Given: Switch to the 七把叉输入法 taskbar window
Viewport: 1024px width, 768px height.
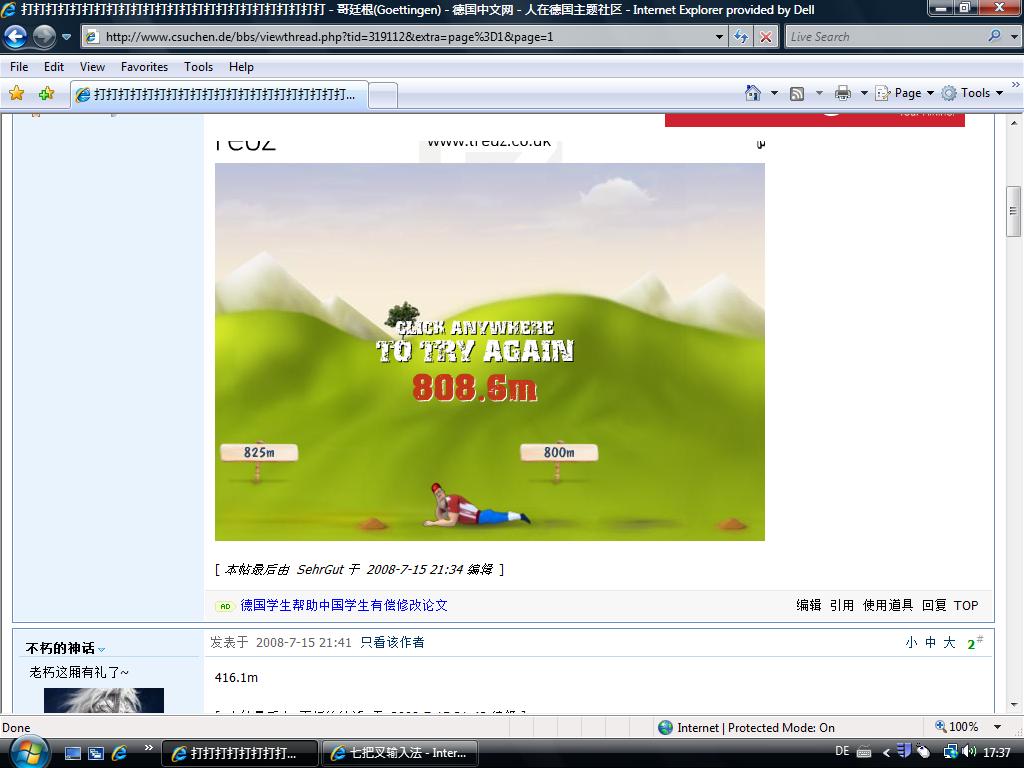Looking at the screenshot, I should (x=400, y=753).
